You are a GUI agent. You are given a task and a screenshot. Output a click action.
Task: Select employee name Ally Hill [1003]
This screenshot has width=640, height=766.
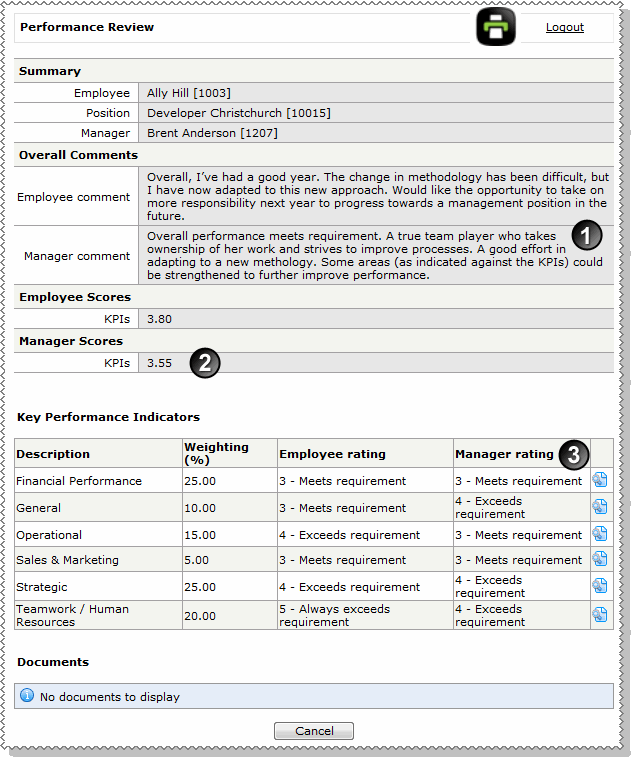(191, 94)
